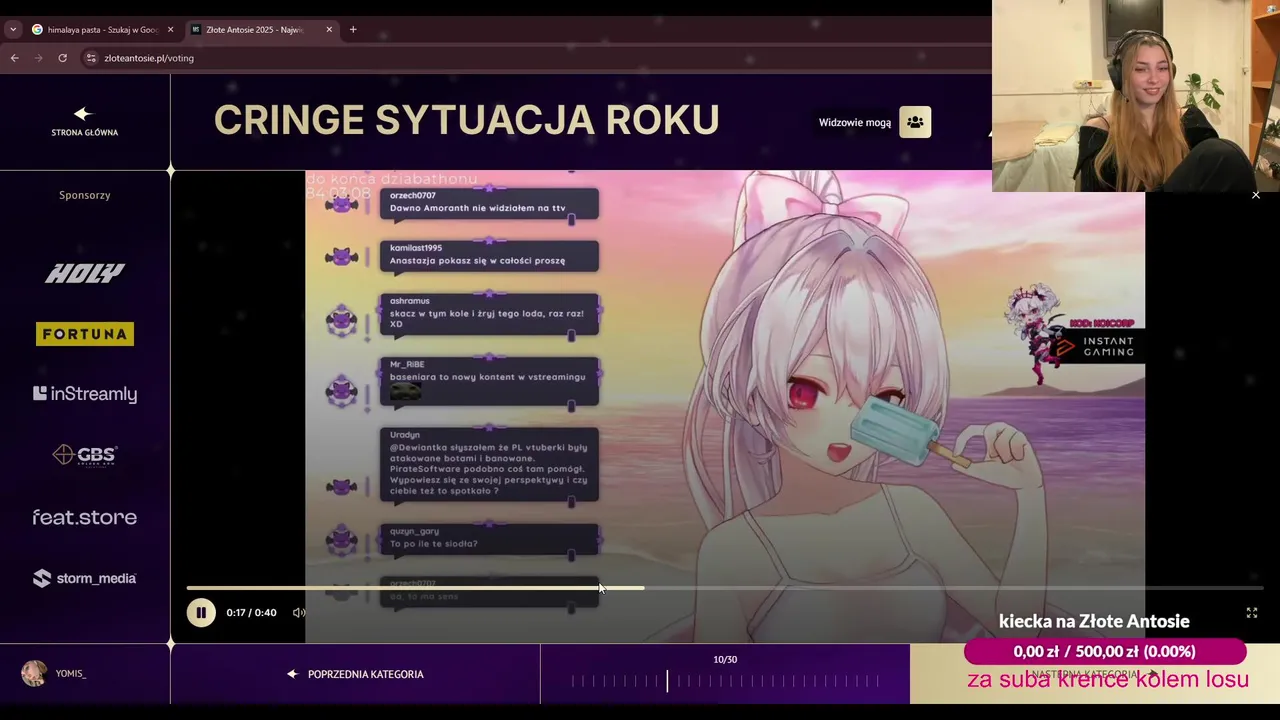Click the viewers group icon button
This screenshot has width=1280, height=720.
[915, 122]
